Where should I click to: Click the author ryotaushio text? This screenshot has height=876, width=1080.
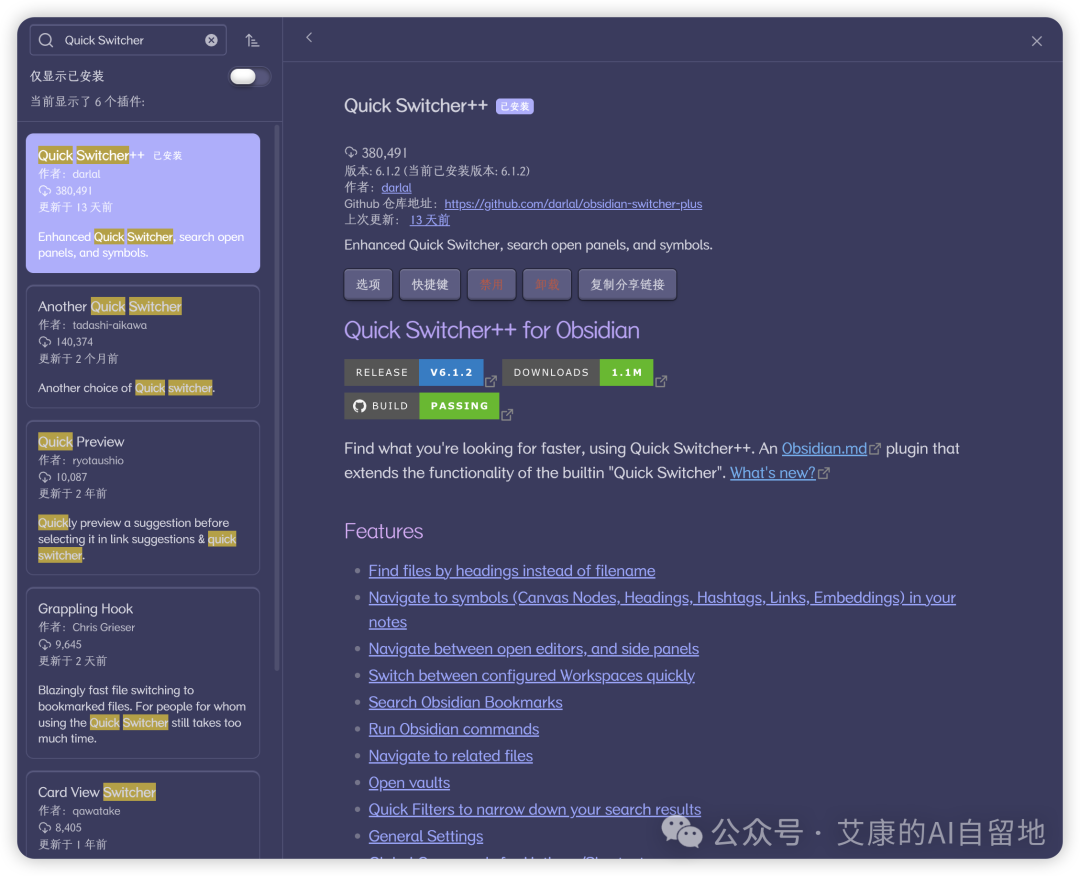coord(98,460)
